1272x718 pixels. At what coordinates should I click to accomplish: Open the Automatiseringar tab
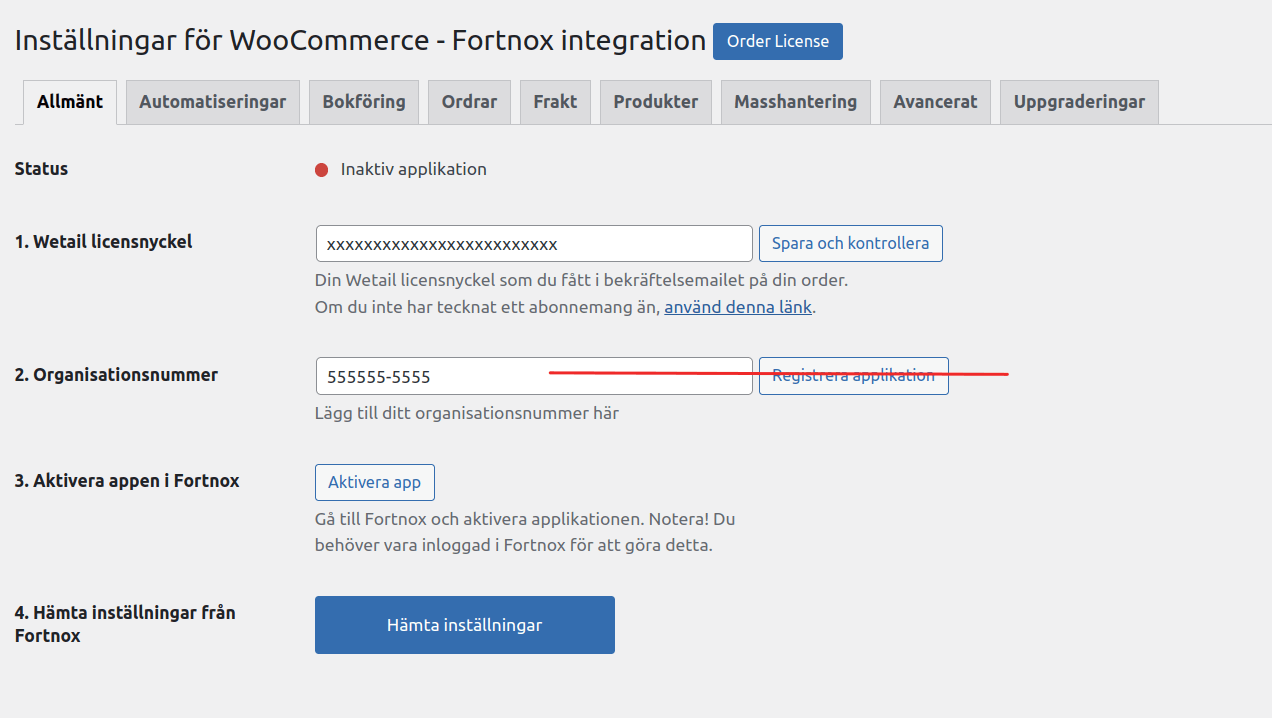pos(212,102)
